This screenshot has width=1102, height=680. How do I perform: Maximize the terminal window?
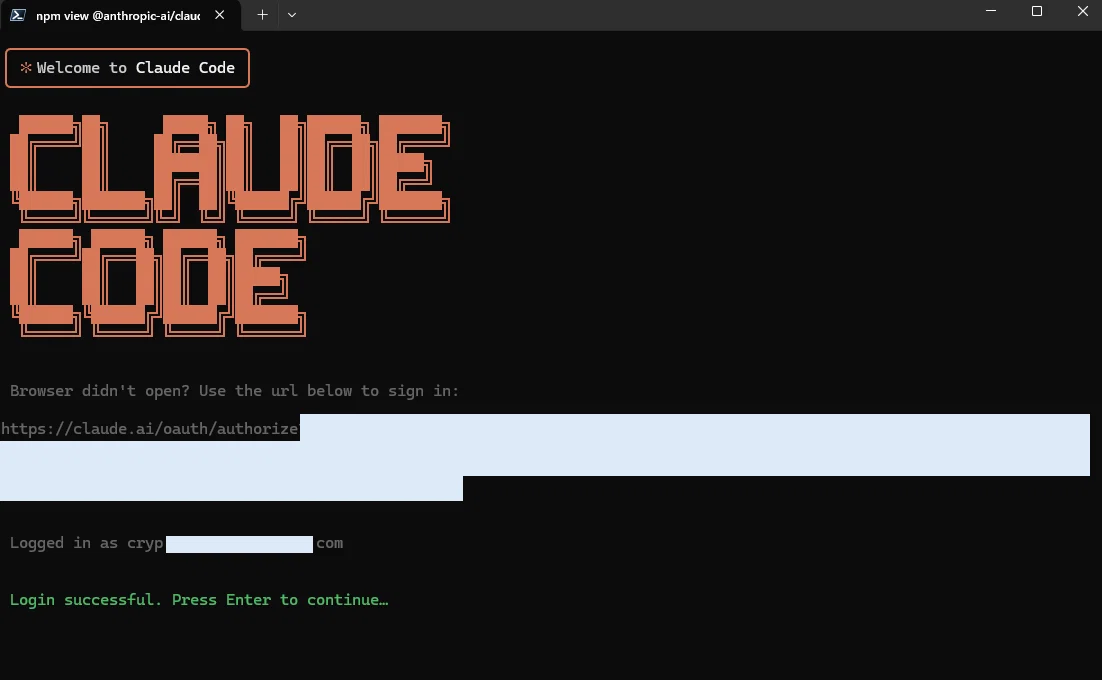[x=1037, y=11]
